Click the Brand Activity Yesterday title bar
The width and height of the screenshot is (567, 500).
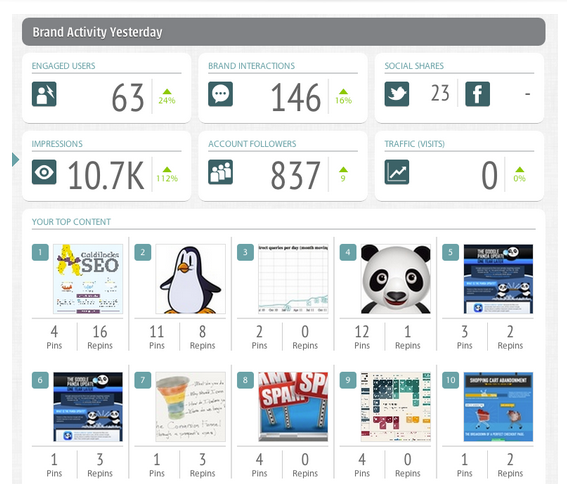point(284,32)
